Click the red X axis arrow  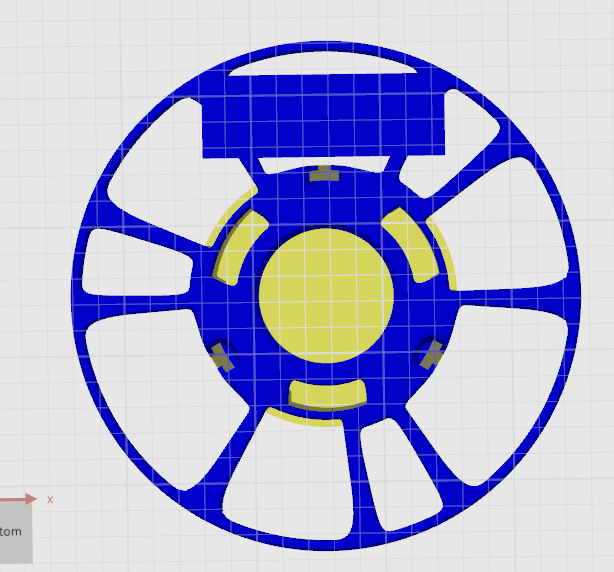[x=18, y=499]
